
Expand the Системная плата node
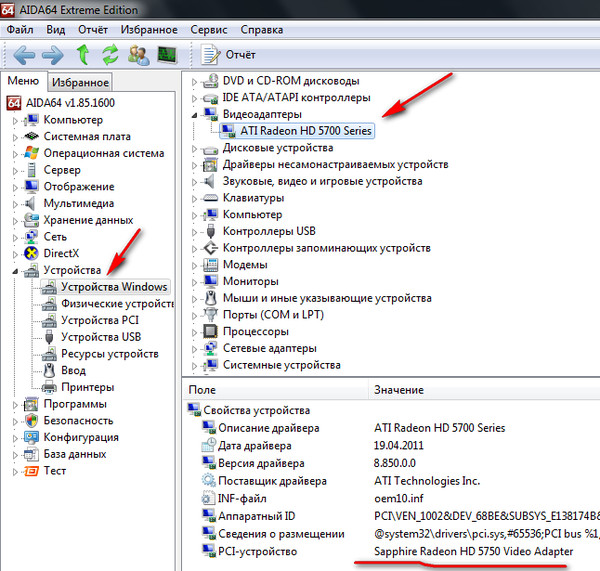tap(15, 137)
